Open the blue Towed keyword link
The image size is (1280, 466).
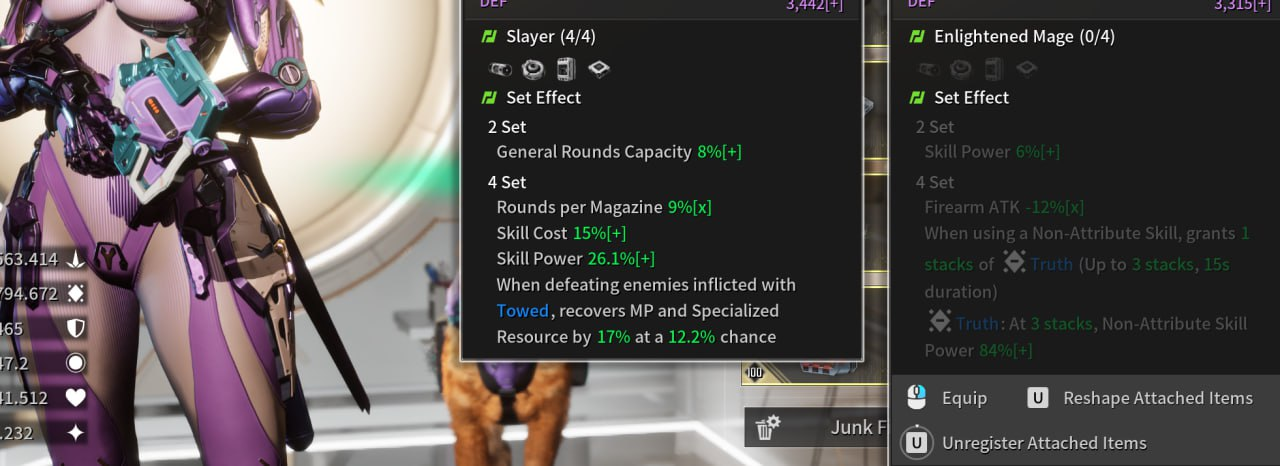[x=522, y=311]
